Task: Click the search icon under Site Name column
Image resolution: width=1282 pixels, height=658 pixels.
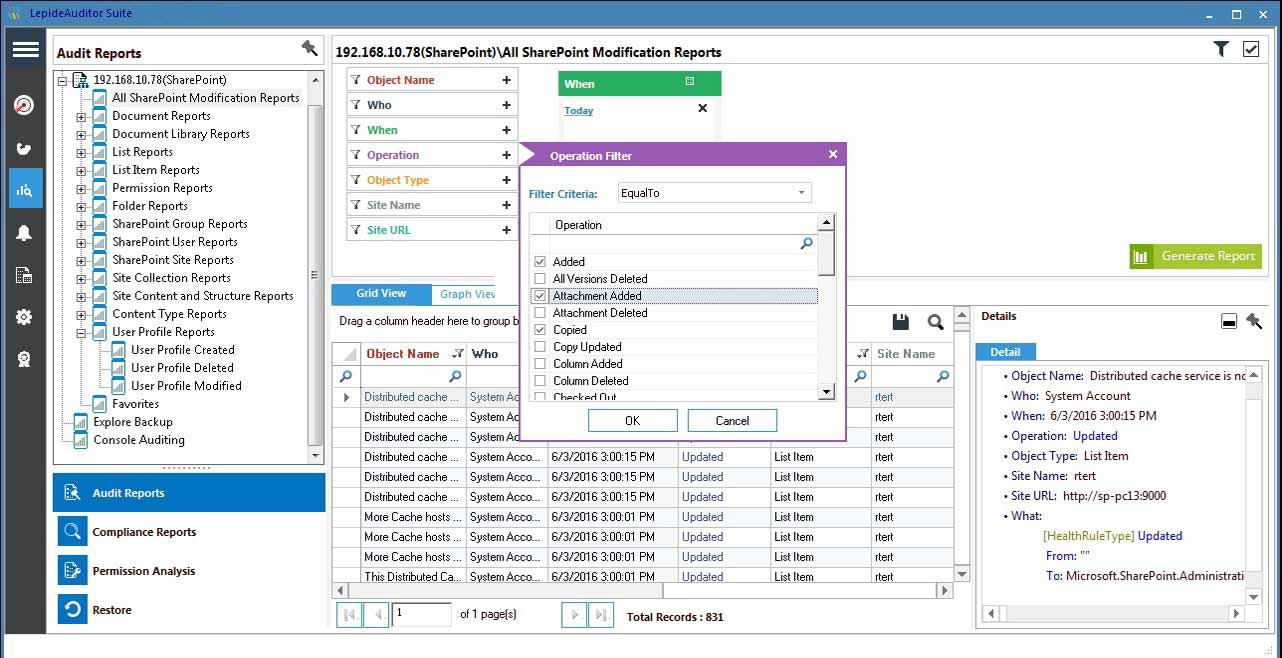Action: [942, 377]
